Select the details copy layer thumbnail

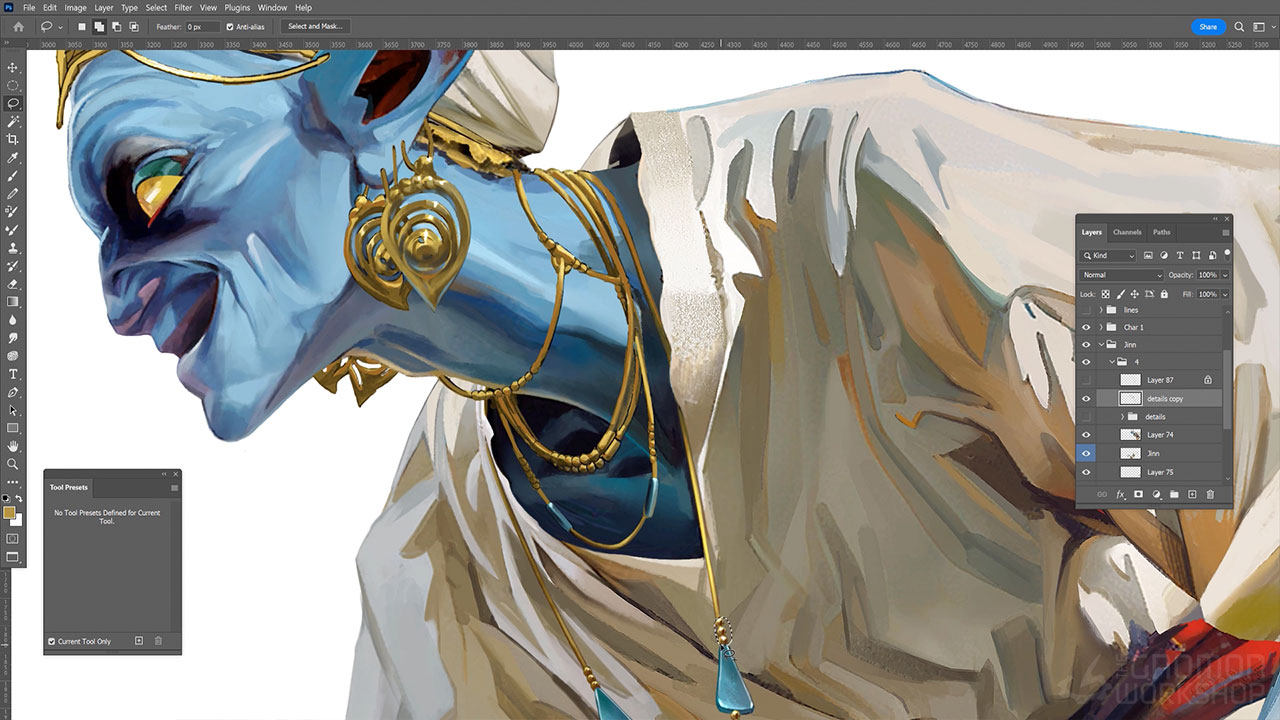(1130, 398)
